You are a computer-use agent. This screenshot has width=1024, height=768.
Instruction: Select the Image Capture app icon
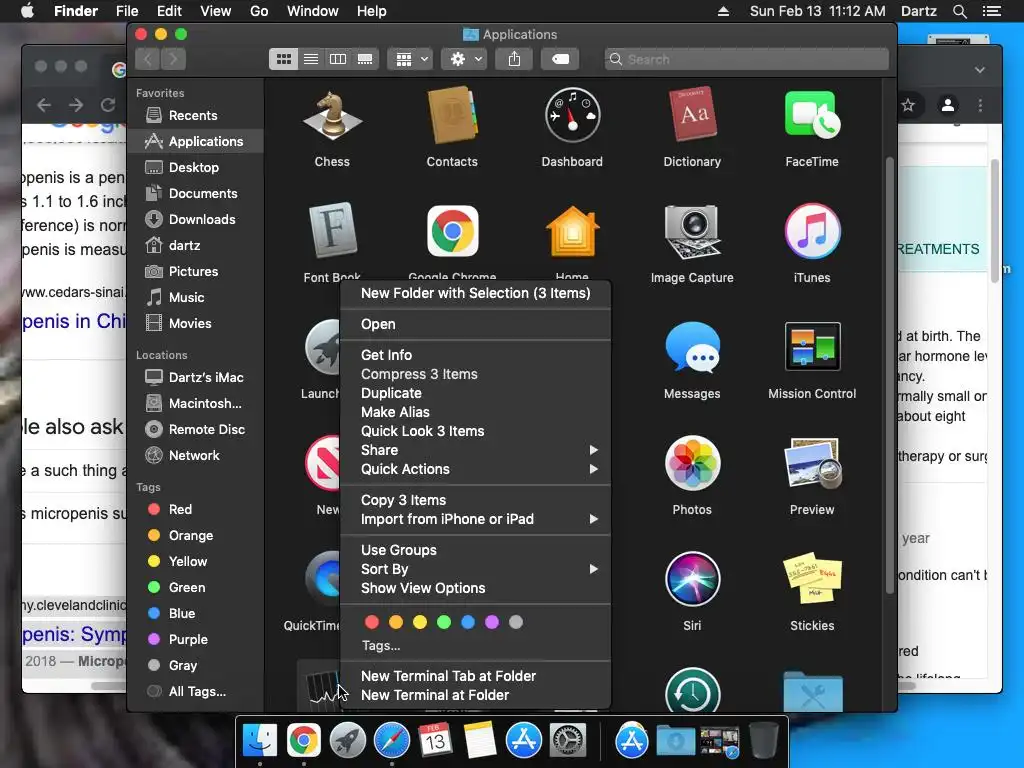coord(692,232)
